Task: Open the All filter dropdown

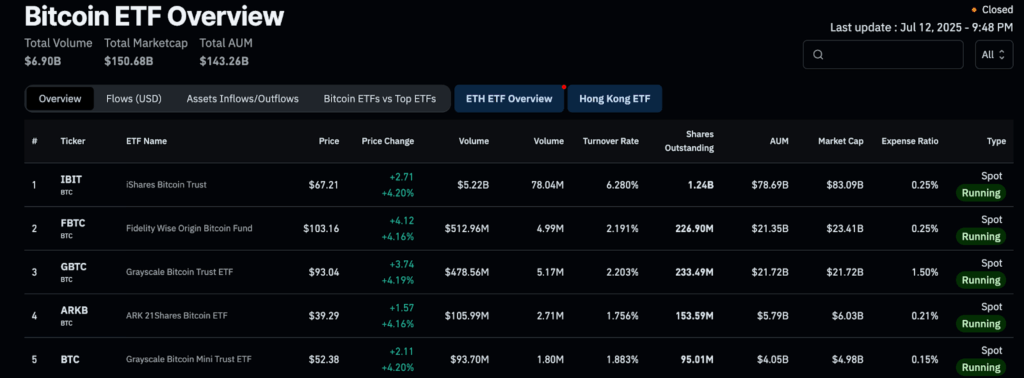Action: tap(993, 55)
